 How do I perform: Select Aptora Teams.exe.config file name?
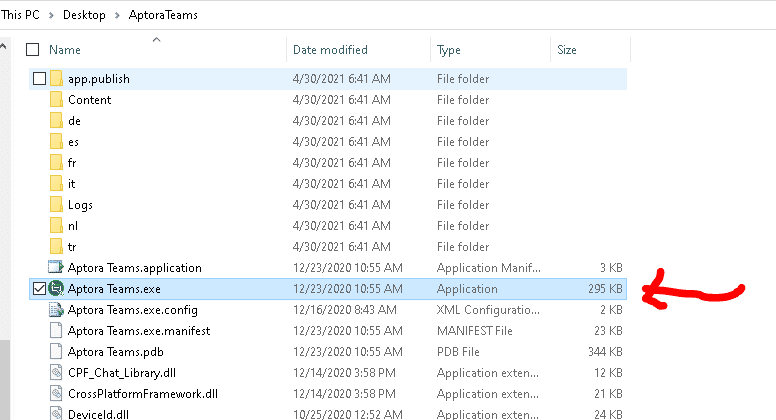pyautogui.click(x=133, y=310)
